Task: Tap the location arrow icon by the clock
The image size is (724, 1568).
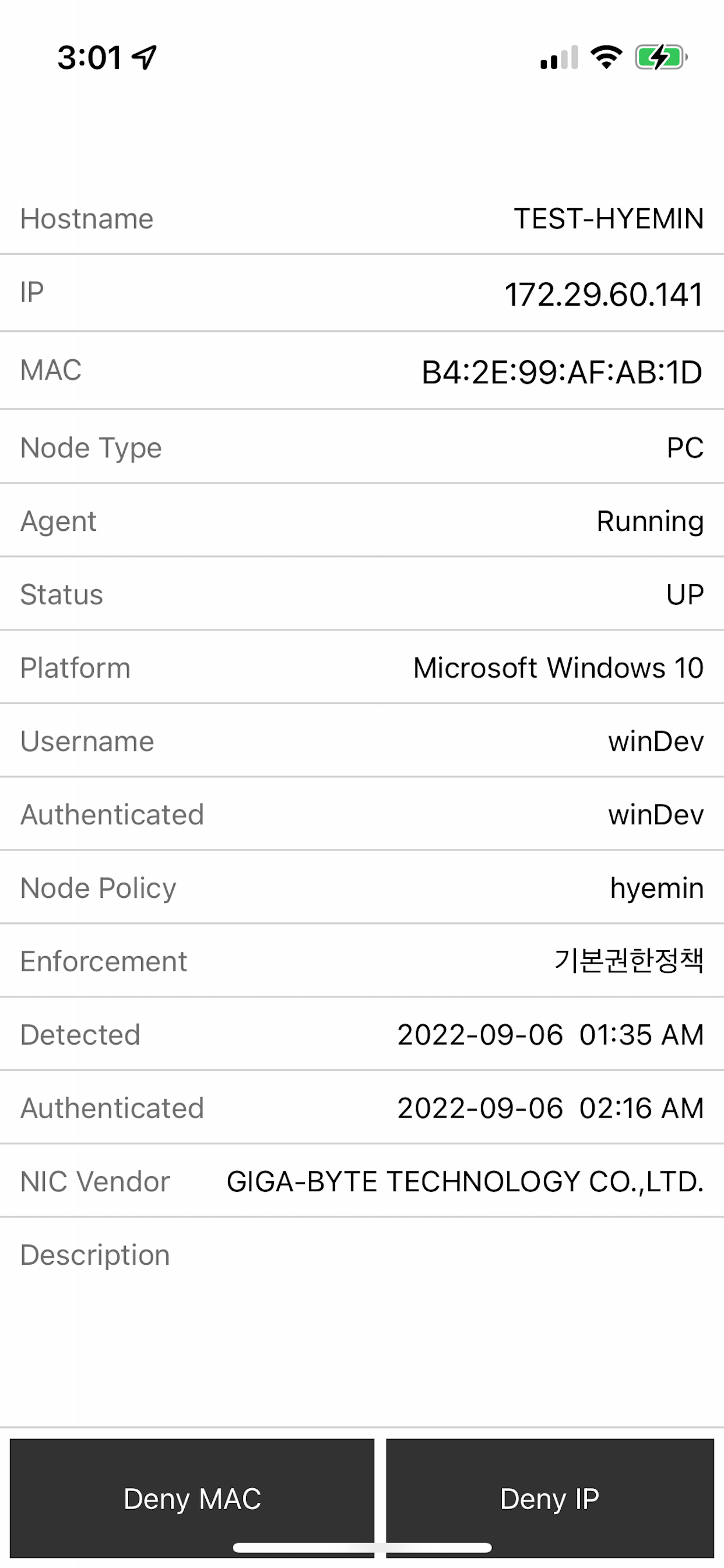Action: click(145, 58)
